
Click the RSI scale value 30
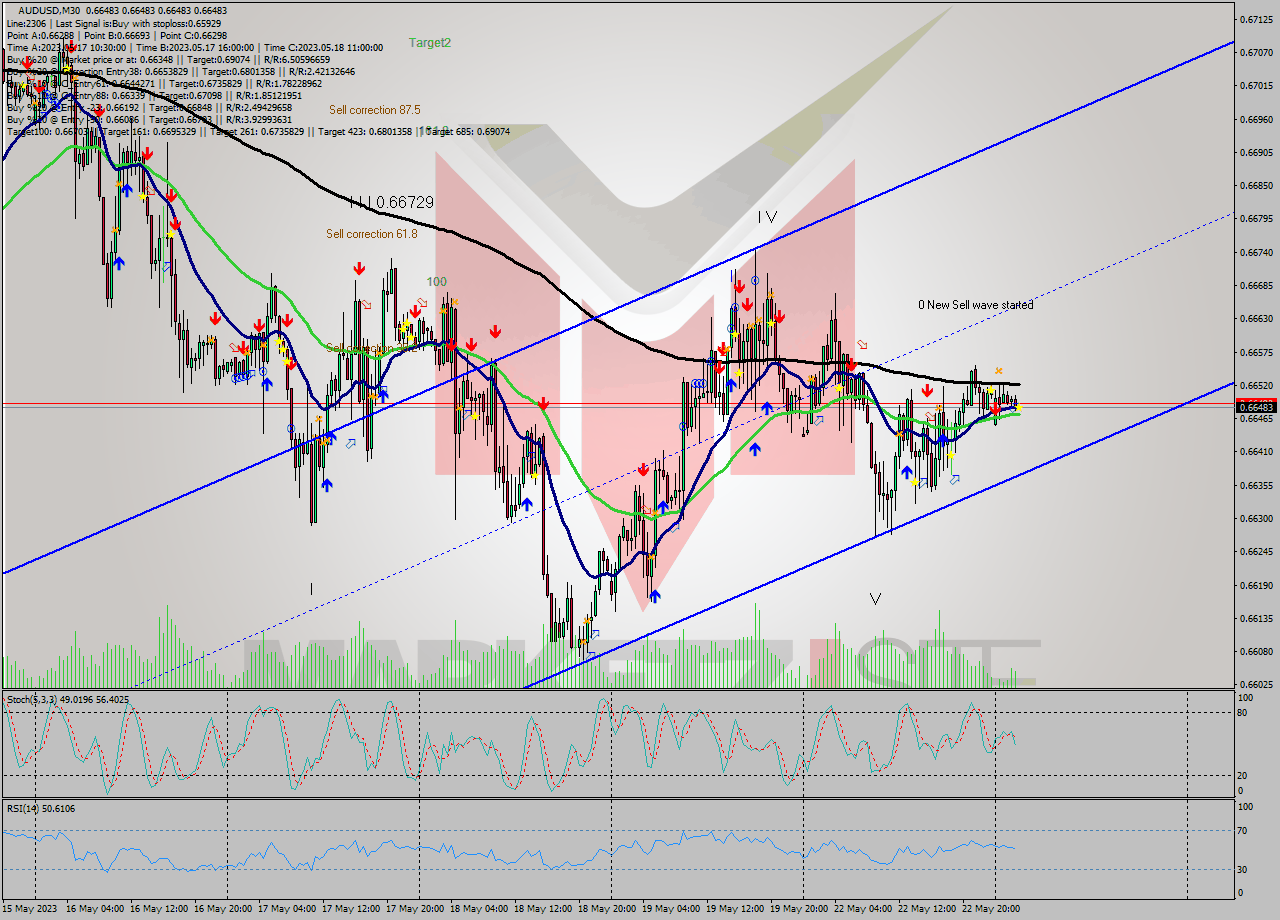click(x=1242, y=869)
